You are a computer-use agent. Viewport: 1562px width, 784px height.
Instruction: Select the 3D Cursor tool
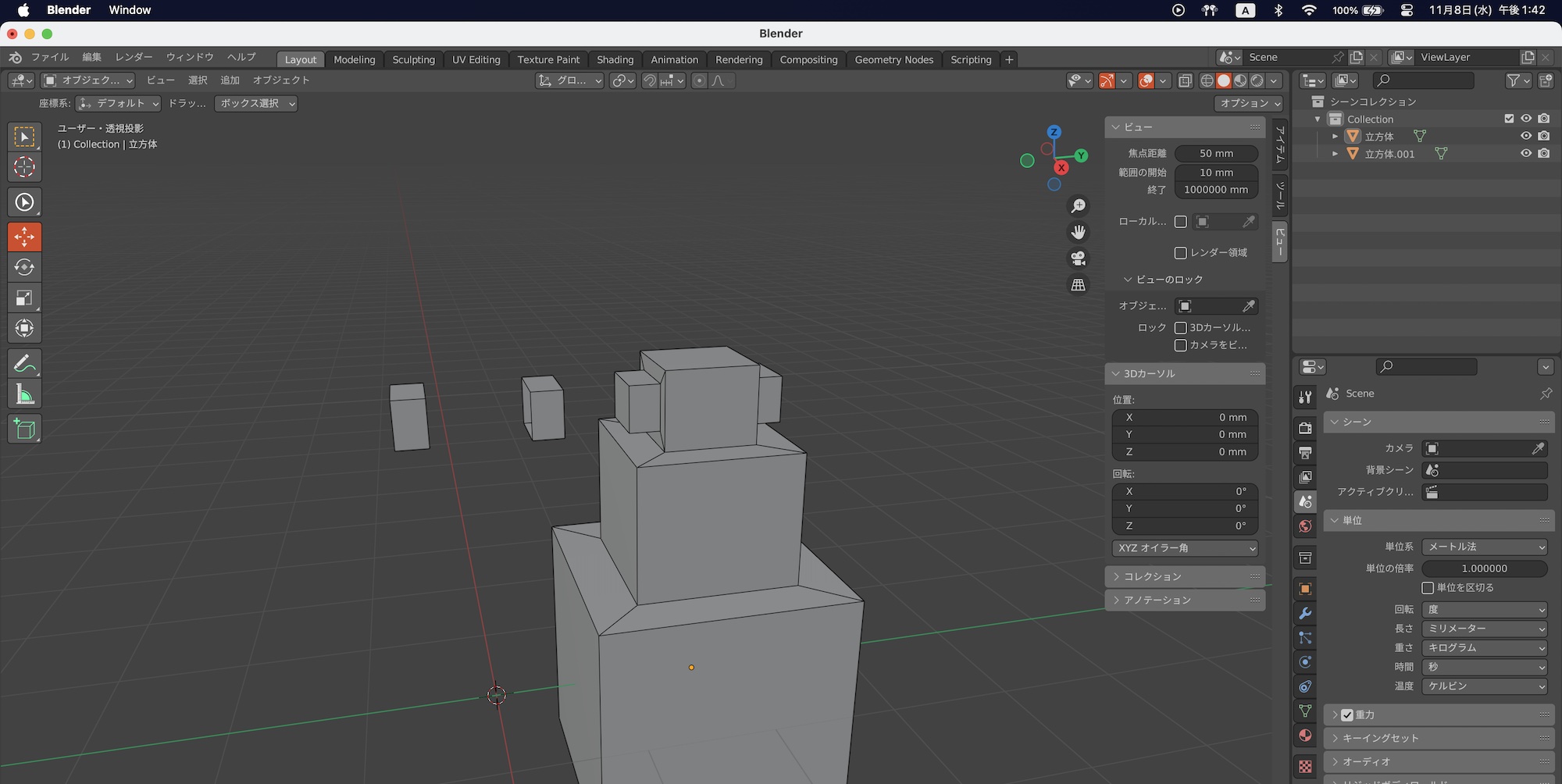[24, 167]
